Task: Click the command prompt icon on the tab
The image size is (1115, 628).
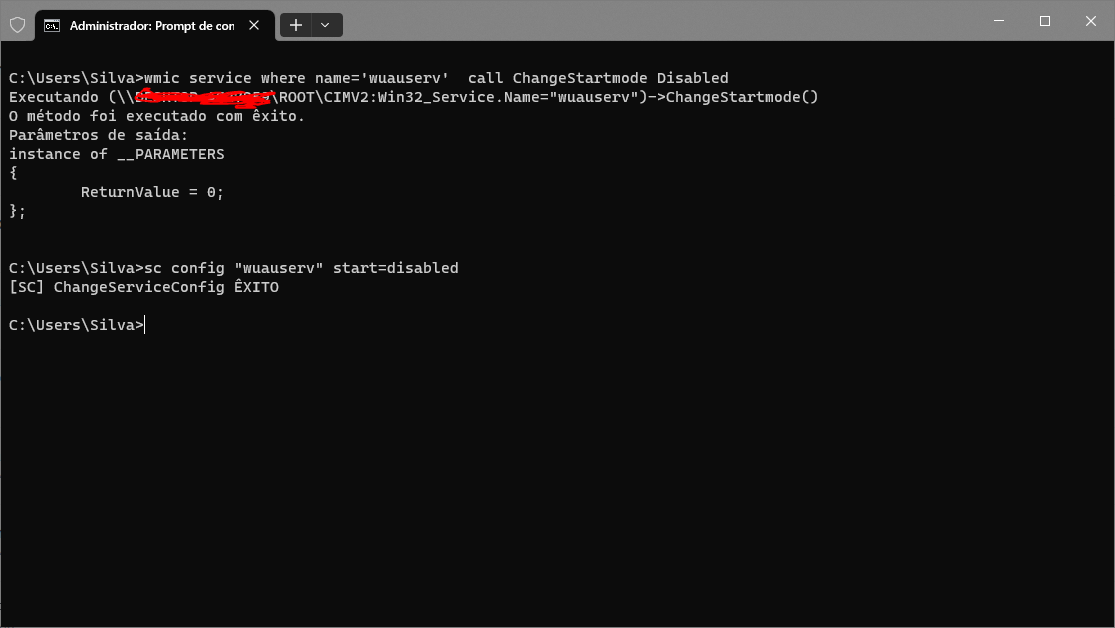Action: [52, 26]
